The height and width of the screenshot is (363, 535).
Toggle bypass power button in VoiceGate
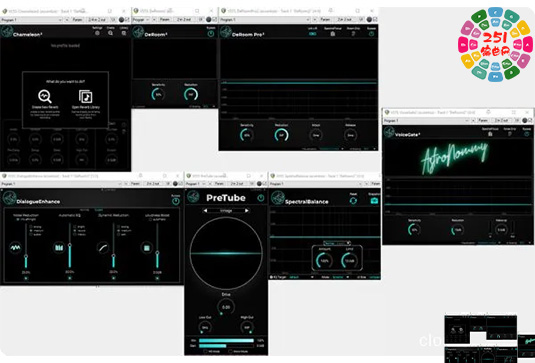tap(527, 134)
